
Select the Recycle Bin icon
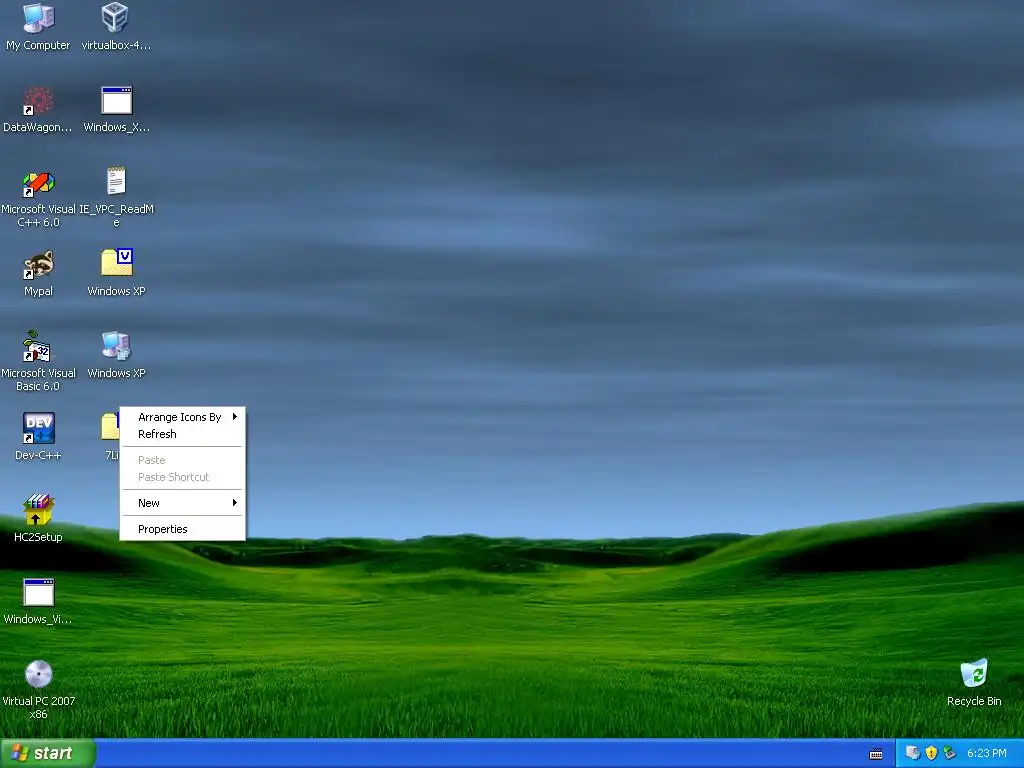coord(974,673)
